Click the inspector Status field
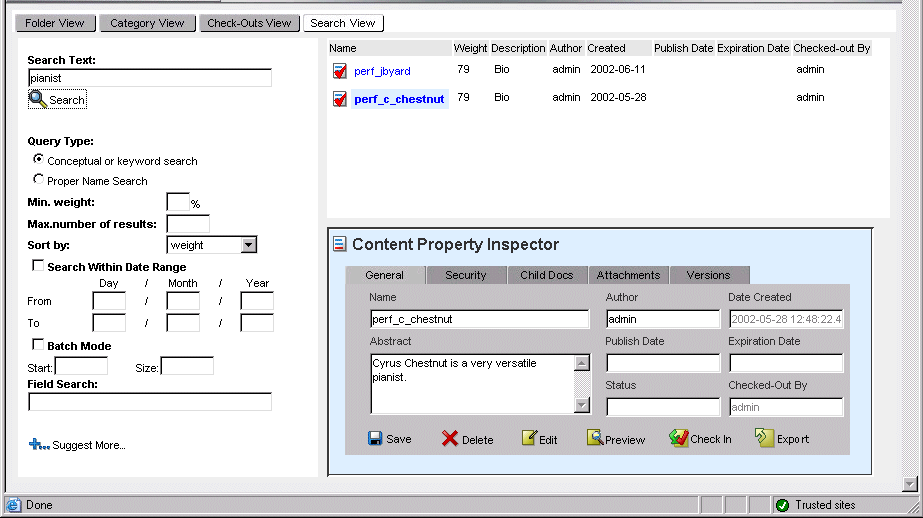This screenshot has height=518, width=923. click(x=663, y=407)
